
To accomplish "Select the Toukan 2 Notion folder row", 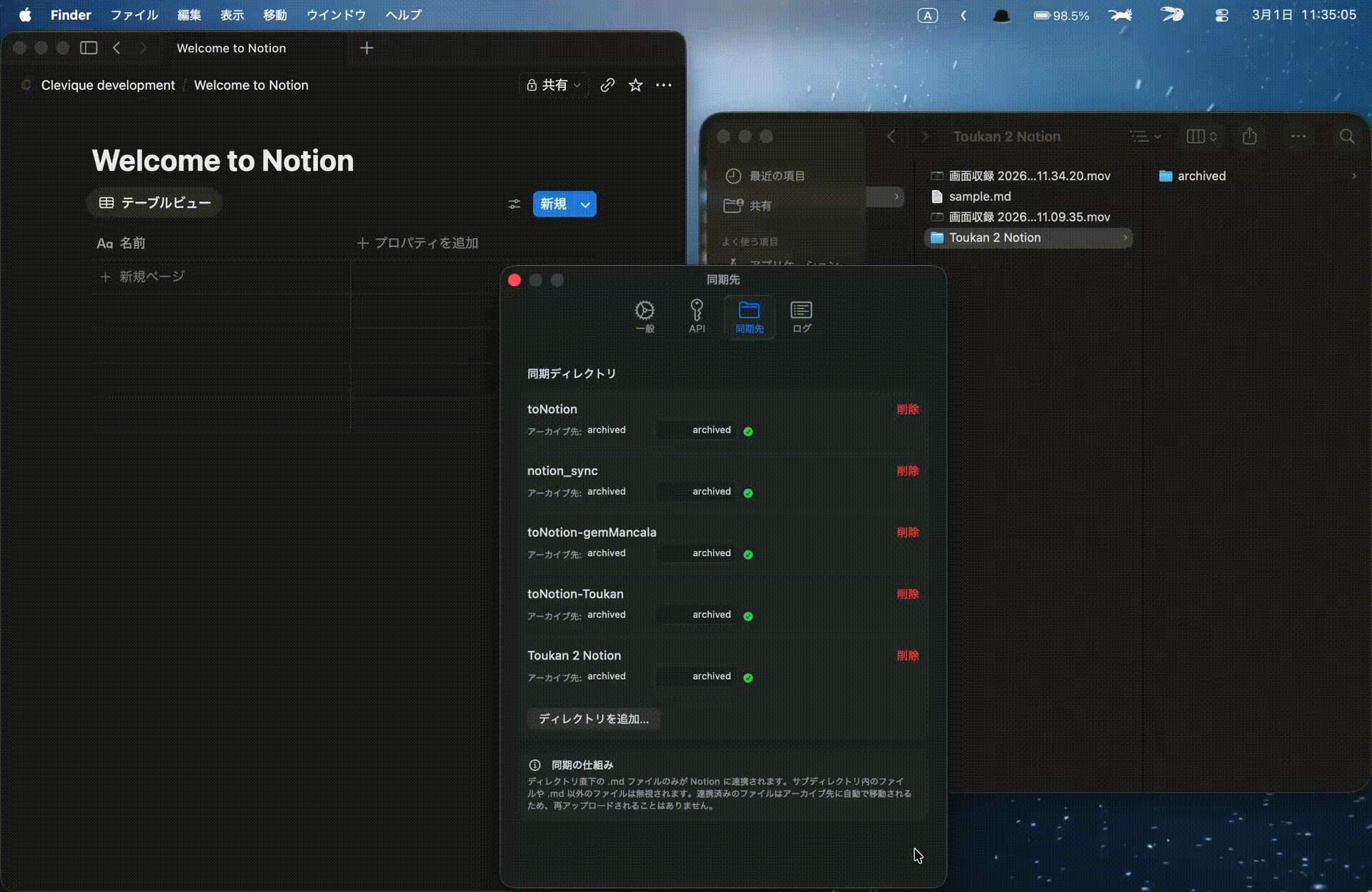I will (x=1029, y=238).
